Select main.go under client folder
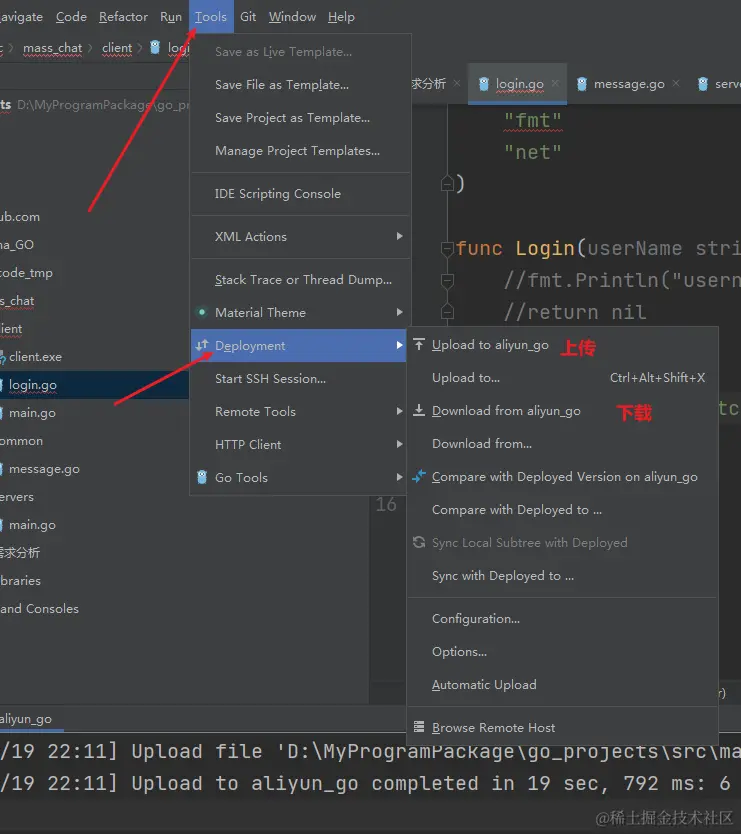 [32, 413]
